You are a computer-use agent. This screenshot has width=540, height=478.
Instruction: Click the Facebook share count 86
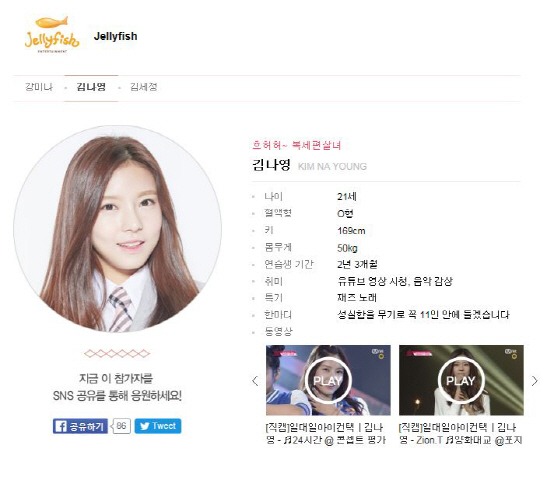[x=121, y=426]
